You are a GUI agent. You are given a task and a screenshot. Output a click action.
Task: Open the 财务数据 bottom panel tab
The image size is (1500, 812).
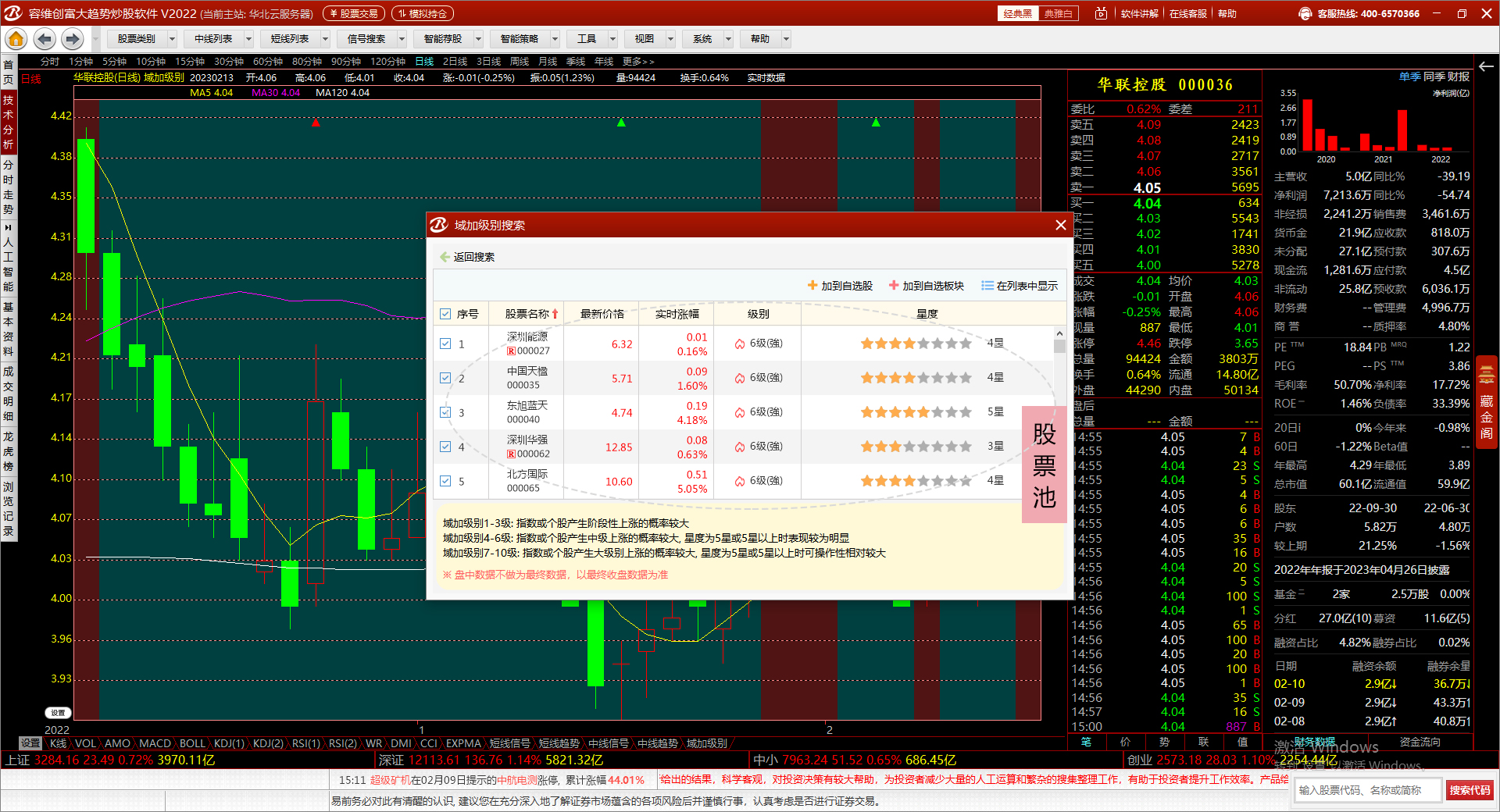1315,742
